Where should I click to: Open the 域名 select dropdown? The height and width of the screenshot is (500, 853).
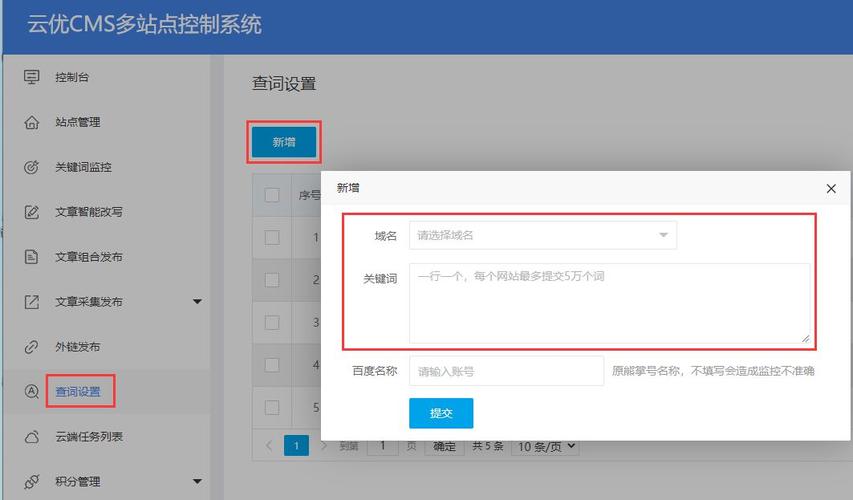click(542, 235)
